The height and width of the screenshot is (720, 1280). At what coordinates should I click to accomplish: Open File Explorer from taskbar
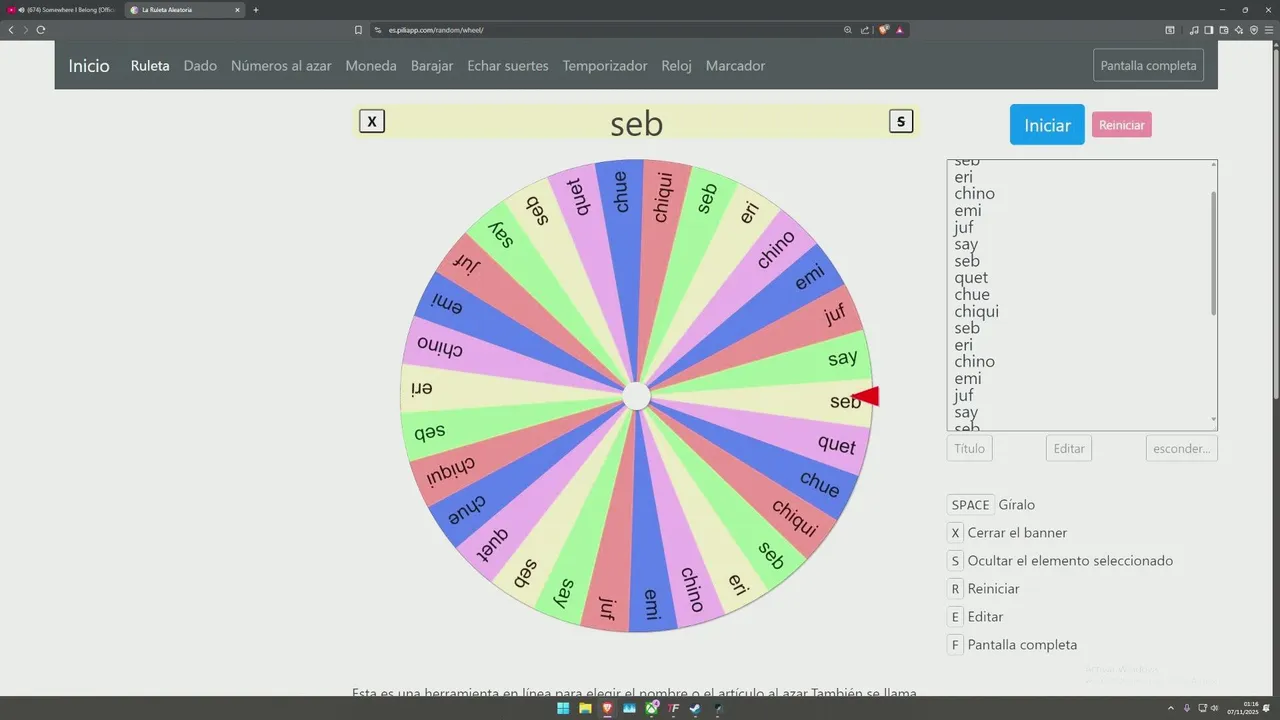pos(585,709)
